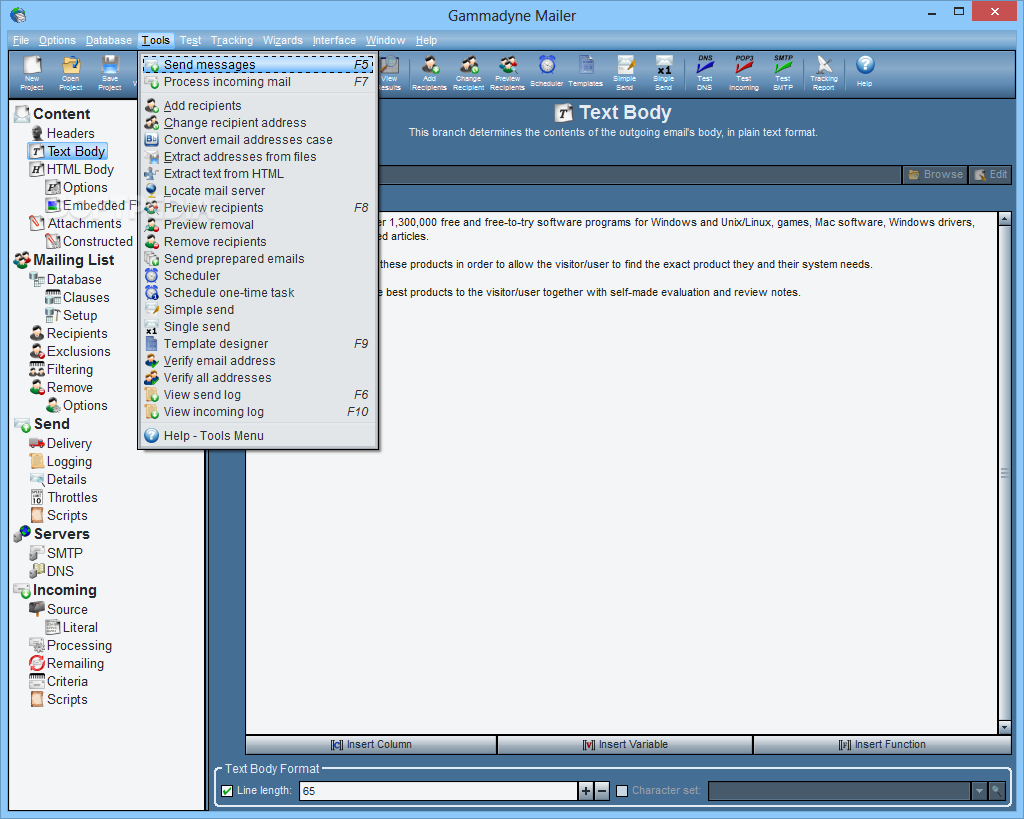Choose Change recipient address menu entry

(x=258, y=123)
